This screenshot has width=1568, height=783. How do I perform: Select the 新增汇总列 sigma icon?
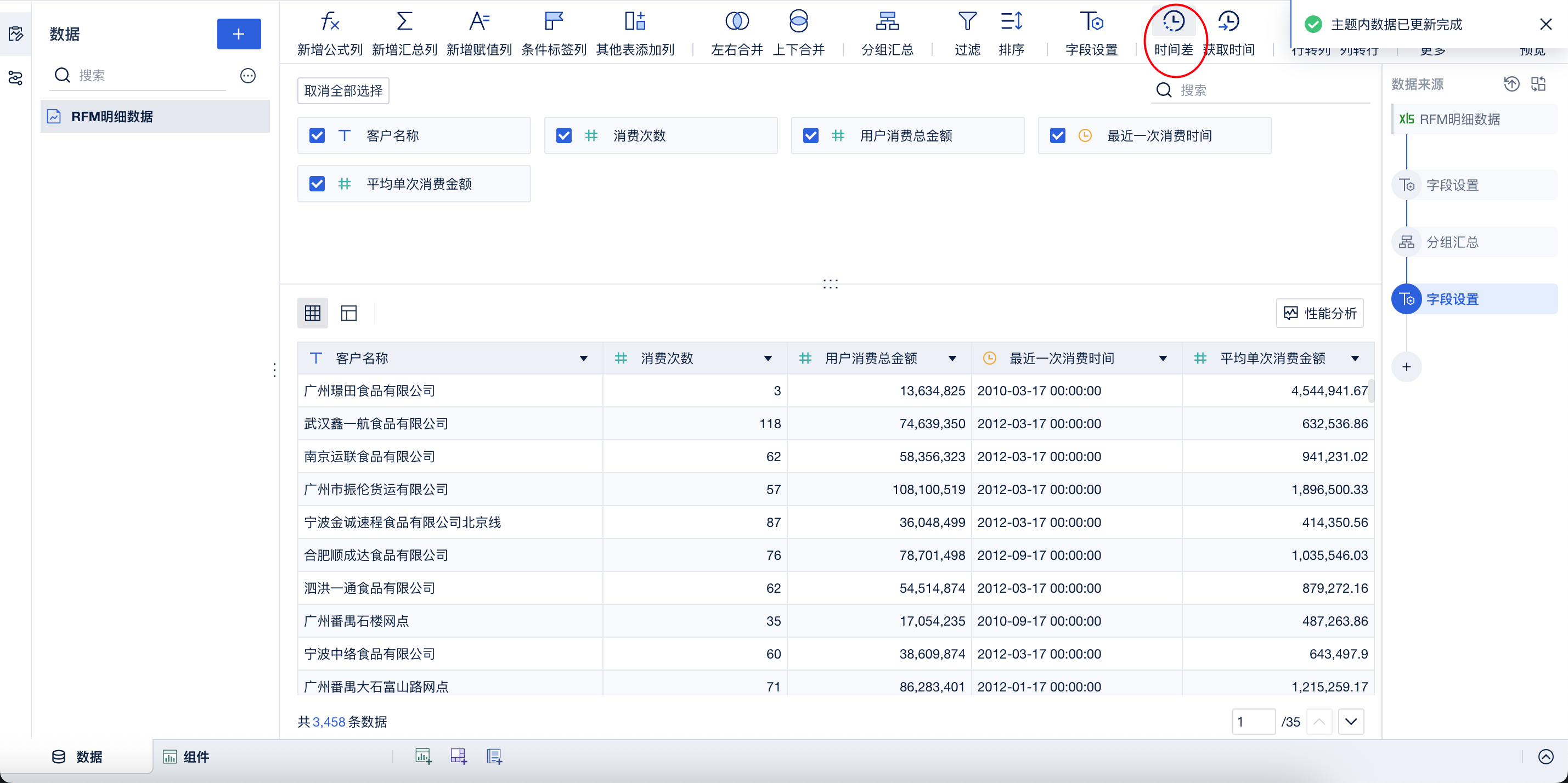pos(404,22)
